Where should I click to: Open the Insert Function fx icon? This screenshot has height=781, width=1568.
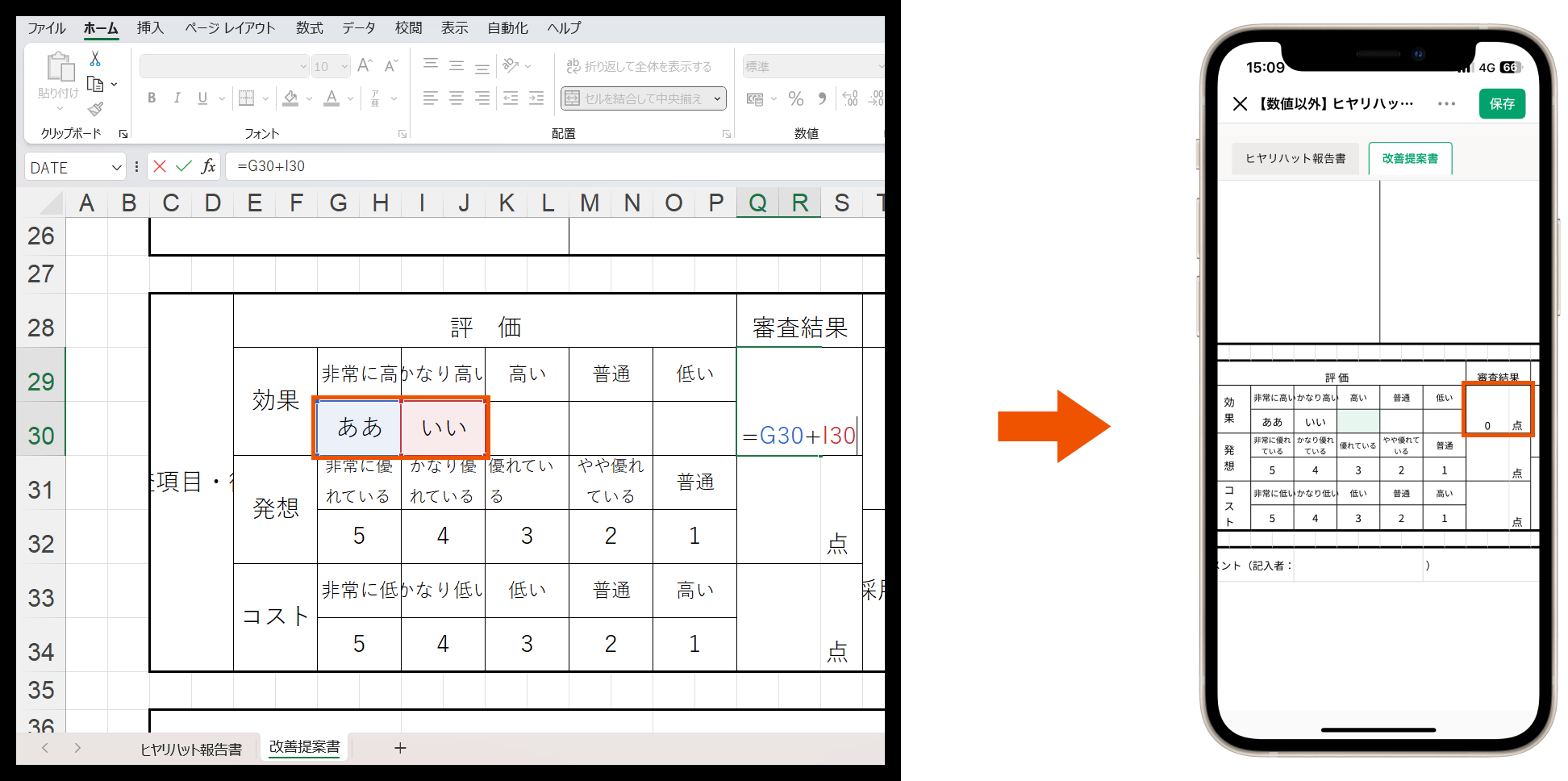click(207, 166)
